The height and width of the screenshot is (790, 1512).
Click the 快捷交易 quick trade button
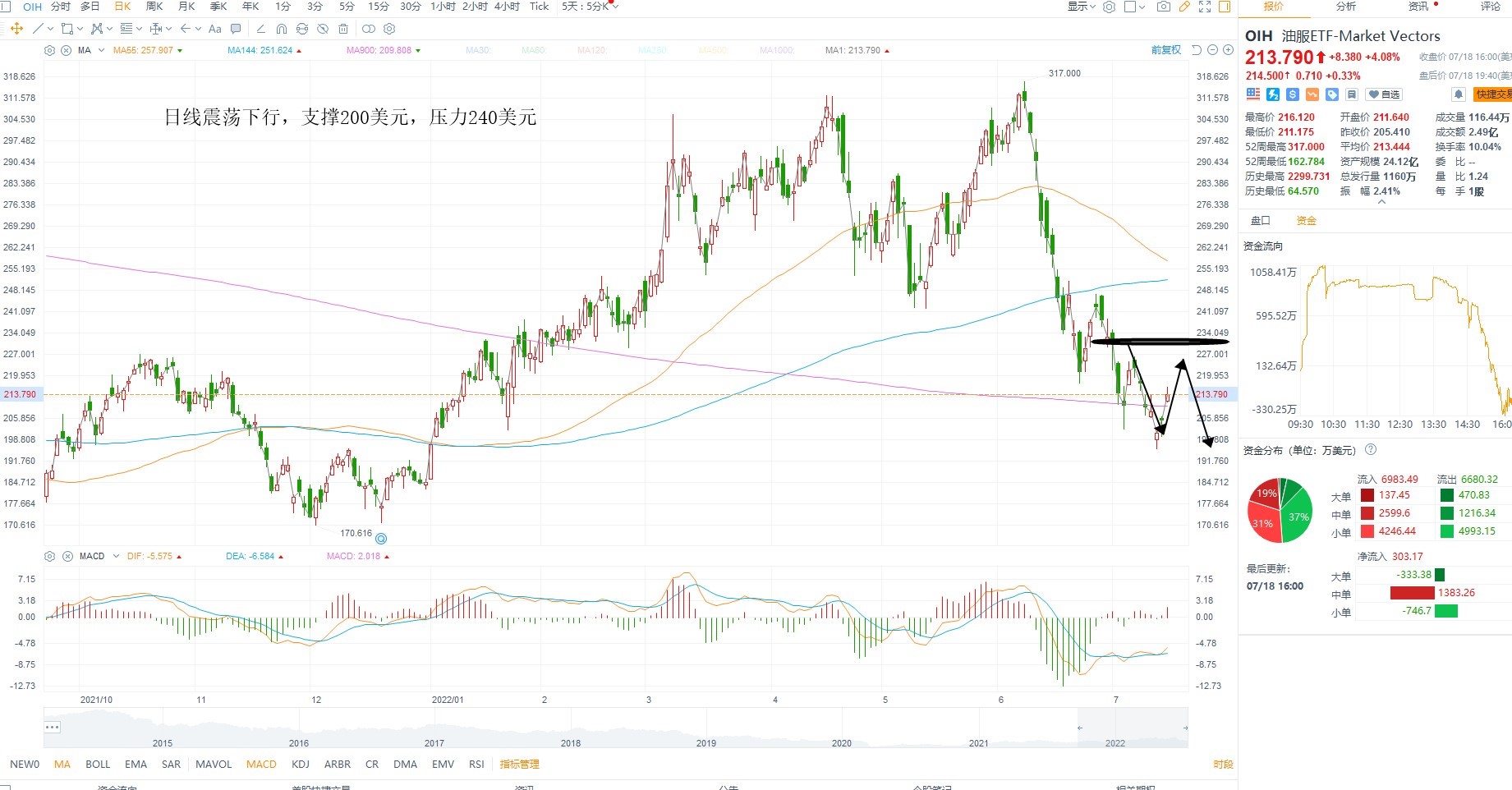pos(1493,94)
